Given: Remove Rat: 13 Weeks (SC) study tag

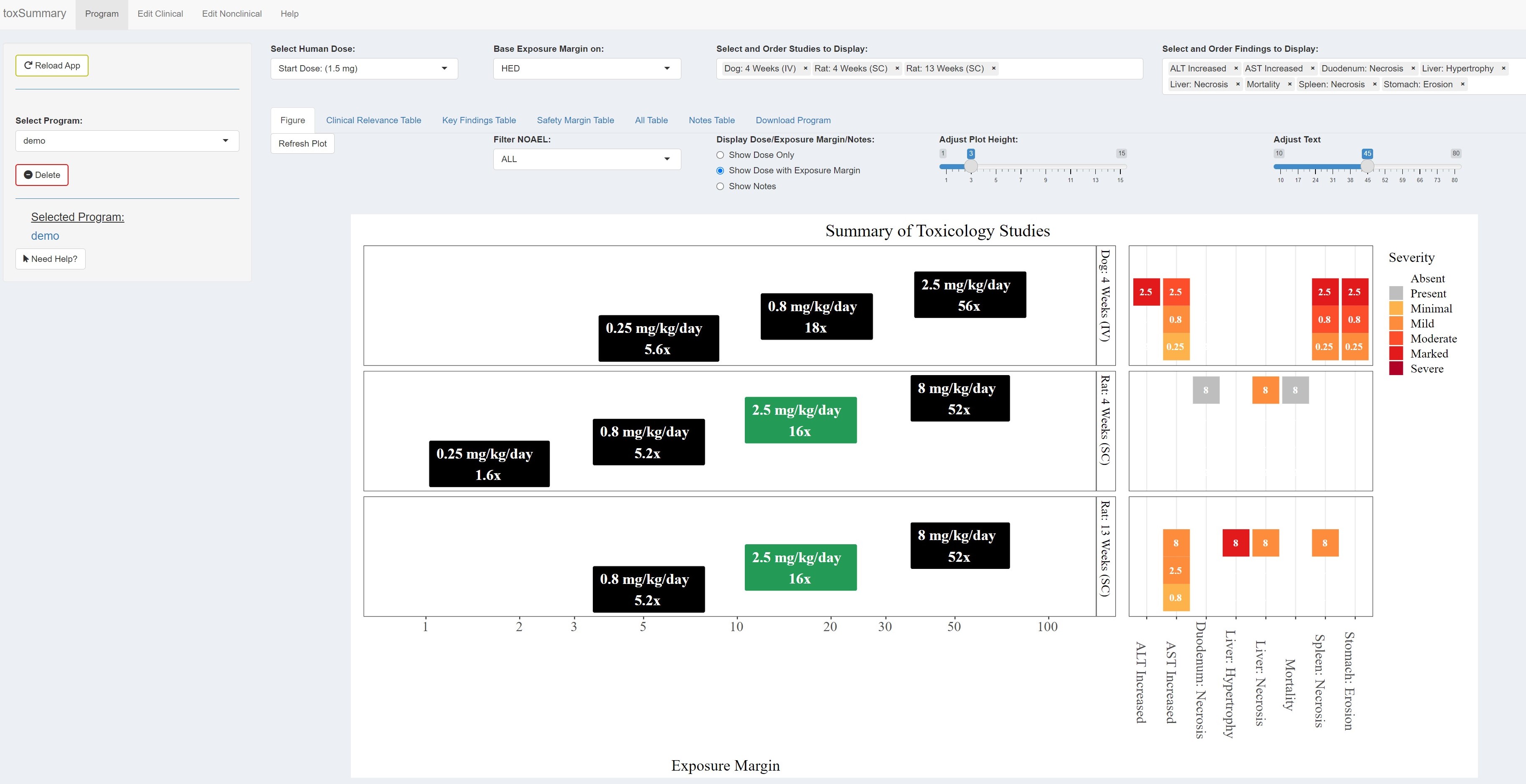Looking at the screenshot, I should coord(993,69).
